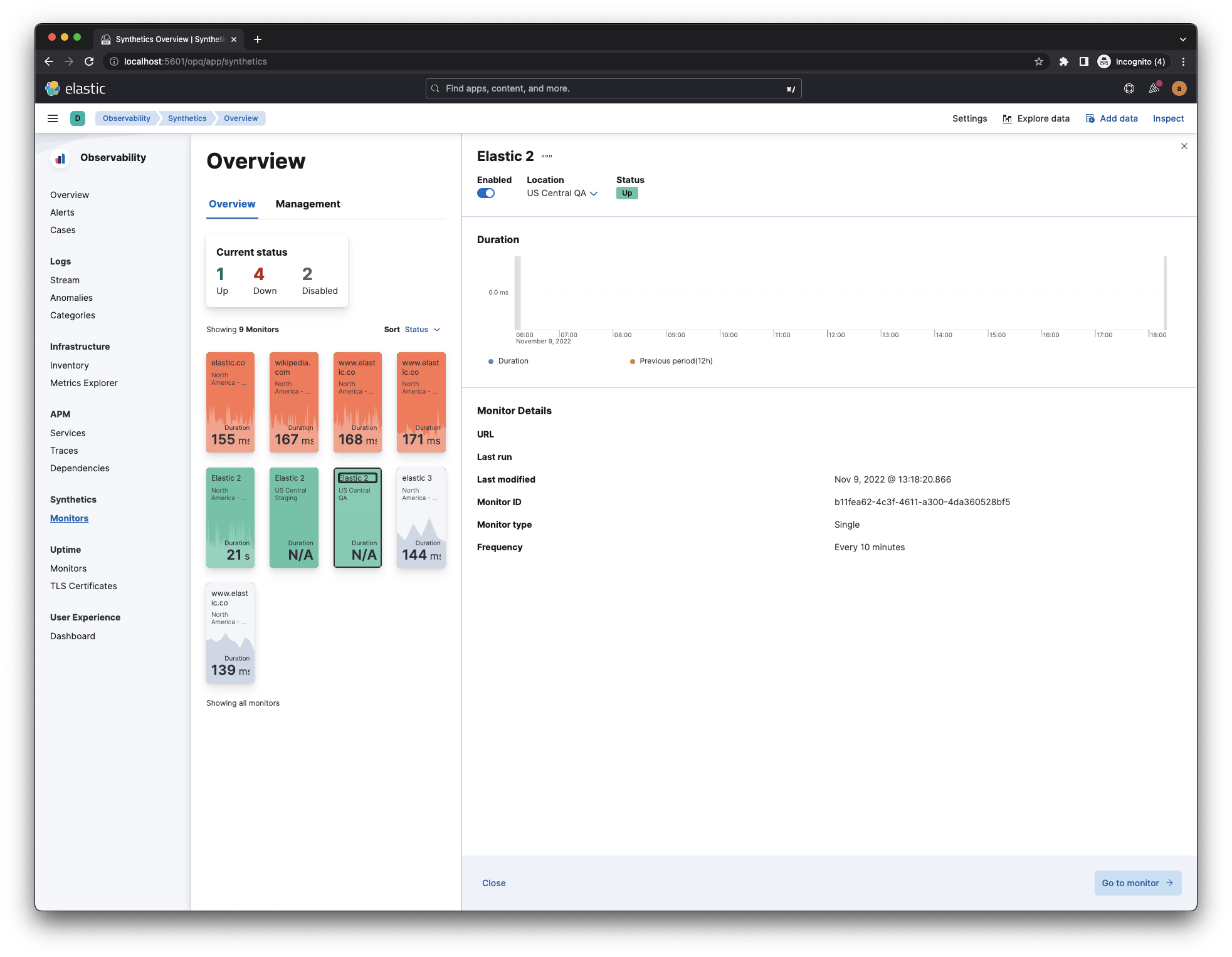The image size is (1232, 957).
Task: Open Metrics Explorer in sidebar
Action: (84, 383)
